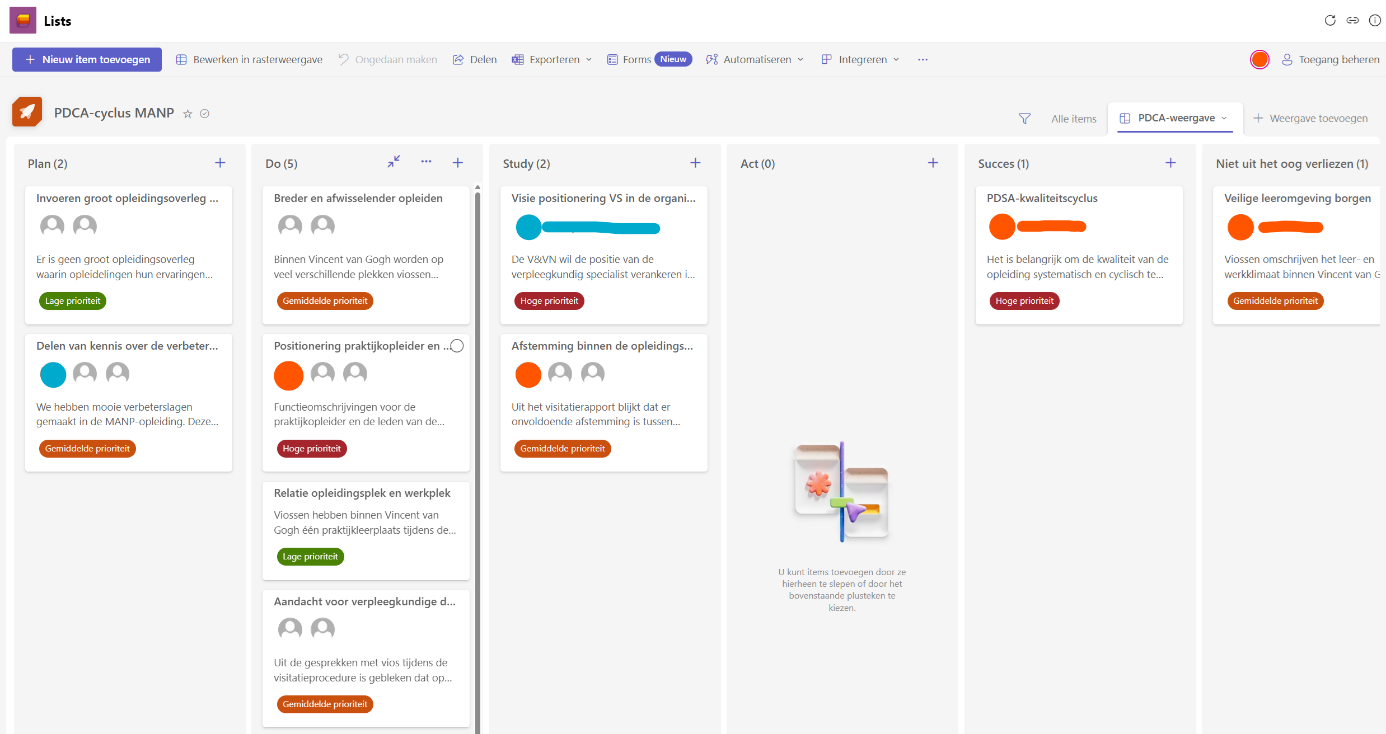The height and width of the screenshot is (734, 1386).
Task: Click the status icon next to the star
Action: (205, 114)
